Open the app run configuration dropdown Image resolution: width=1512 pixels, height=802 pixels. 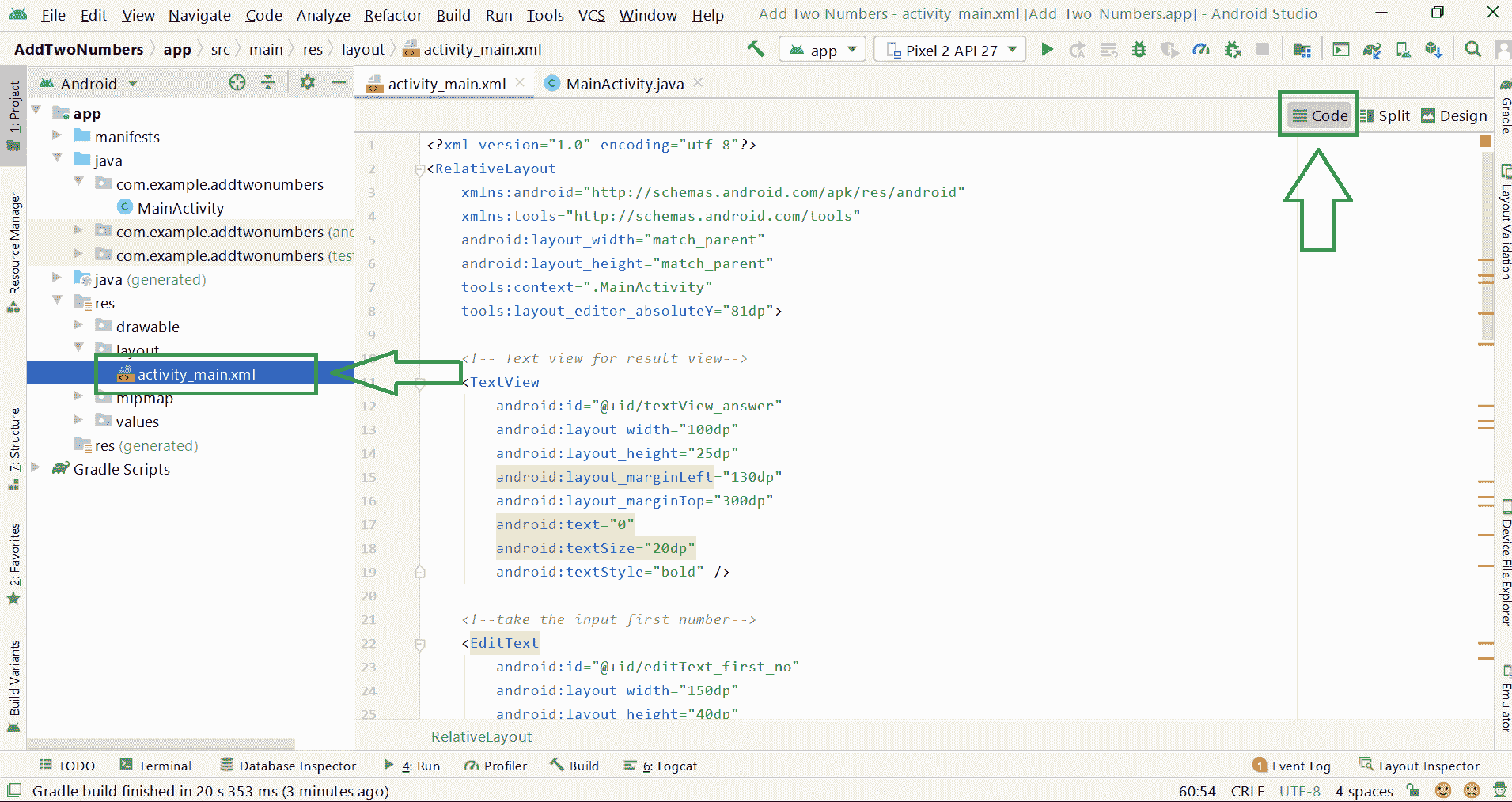(x=823, y=50)
